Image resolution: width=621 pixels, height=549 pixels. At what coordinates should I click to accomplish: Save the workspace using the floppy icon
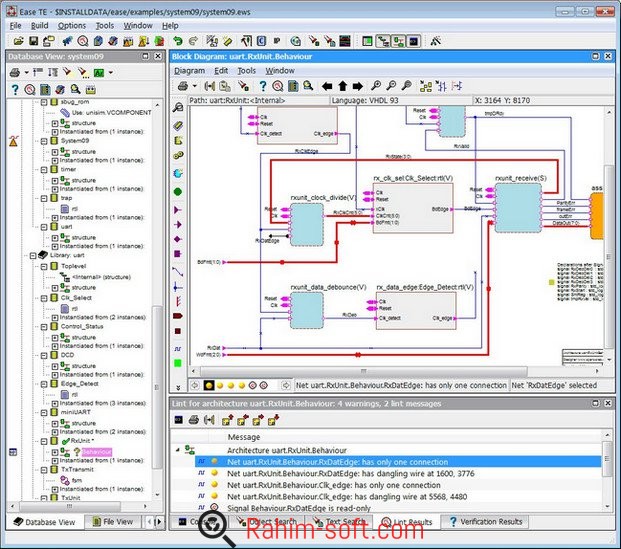pyautogui.click(x=34, y=41)
